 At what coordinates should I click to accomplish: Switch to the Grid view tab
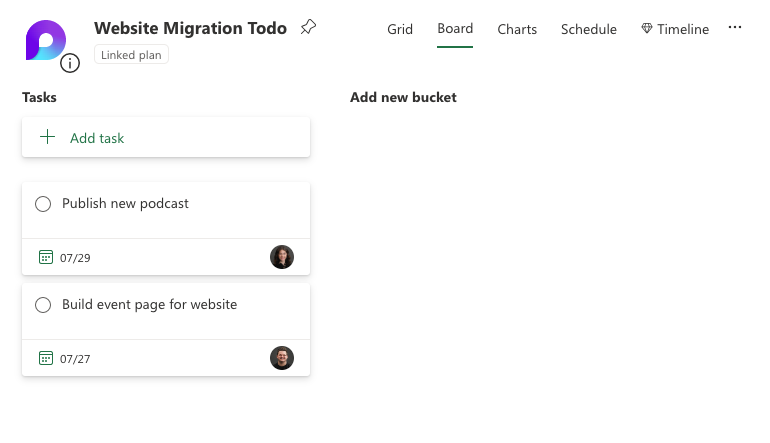[x=400, y=29]
